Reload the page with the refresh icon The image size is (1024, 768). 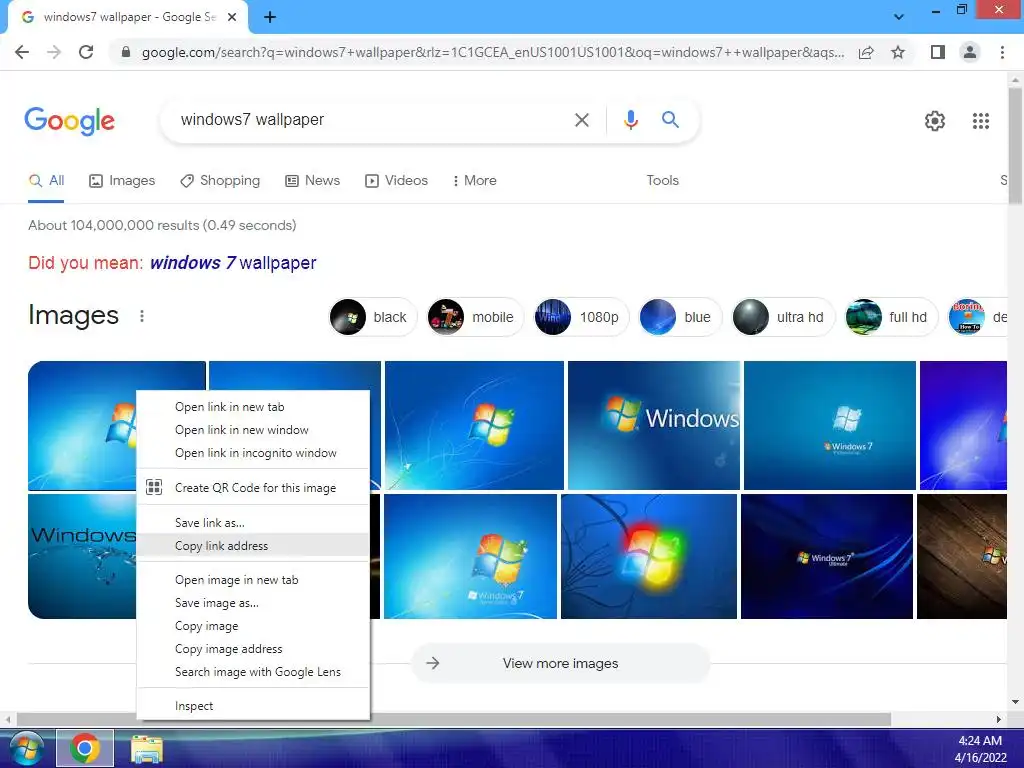pyautogui.click(x=86, y=52)
